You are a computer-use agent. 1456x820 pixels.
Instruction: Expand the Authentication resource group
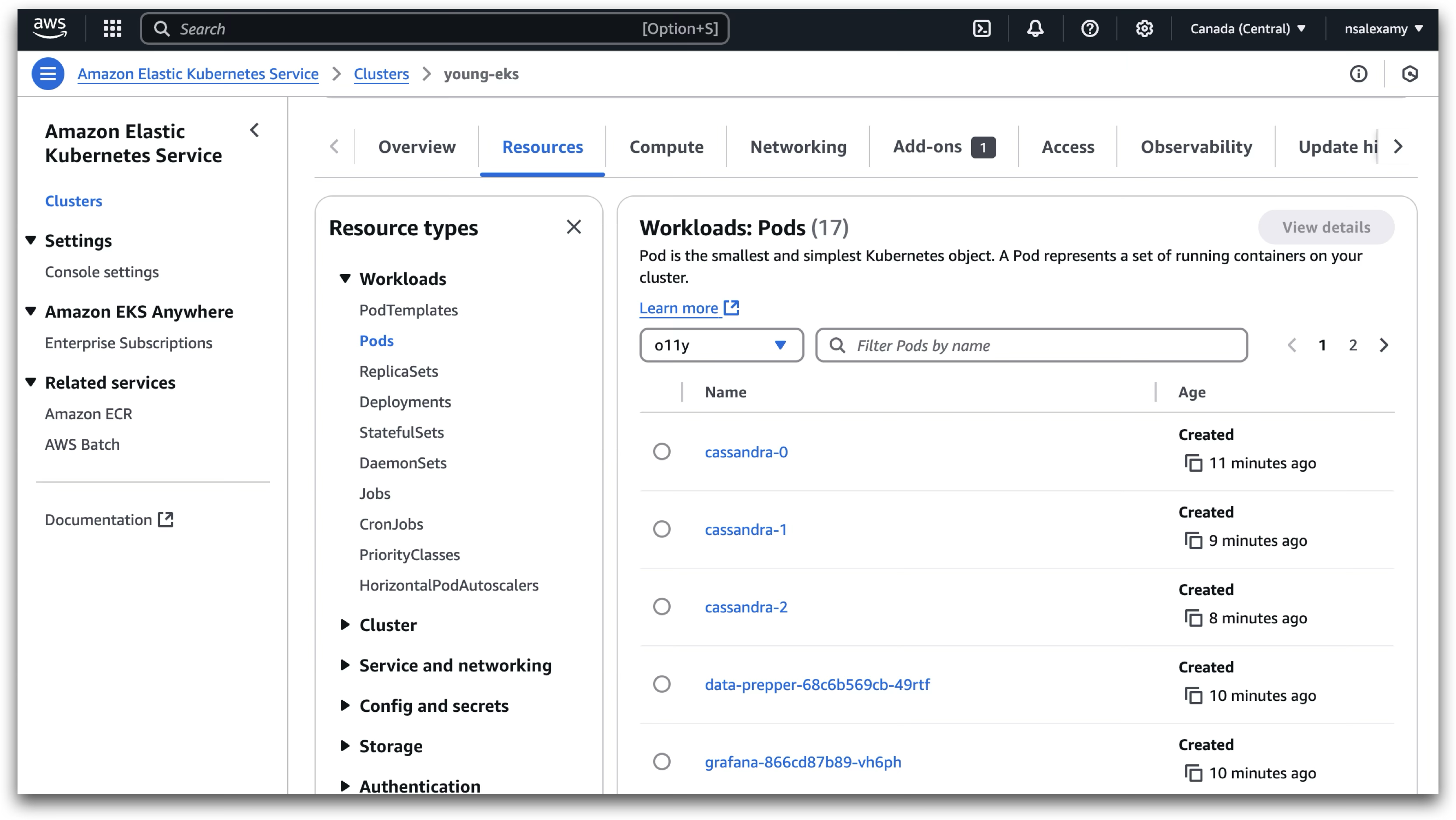[x=345, y=786]
